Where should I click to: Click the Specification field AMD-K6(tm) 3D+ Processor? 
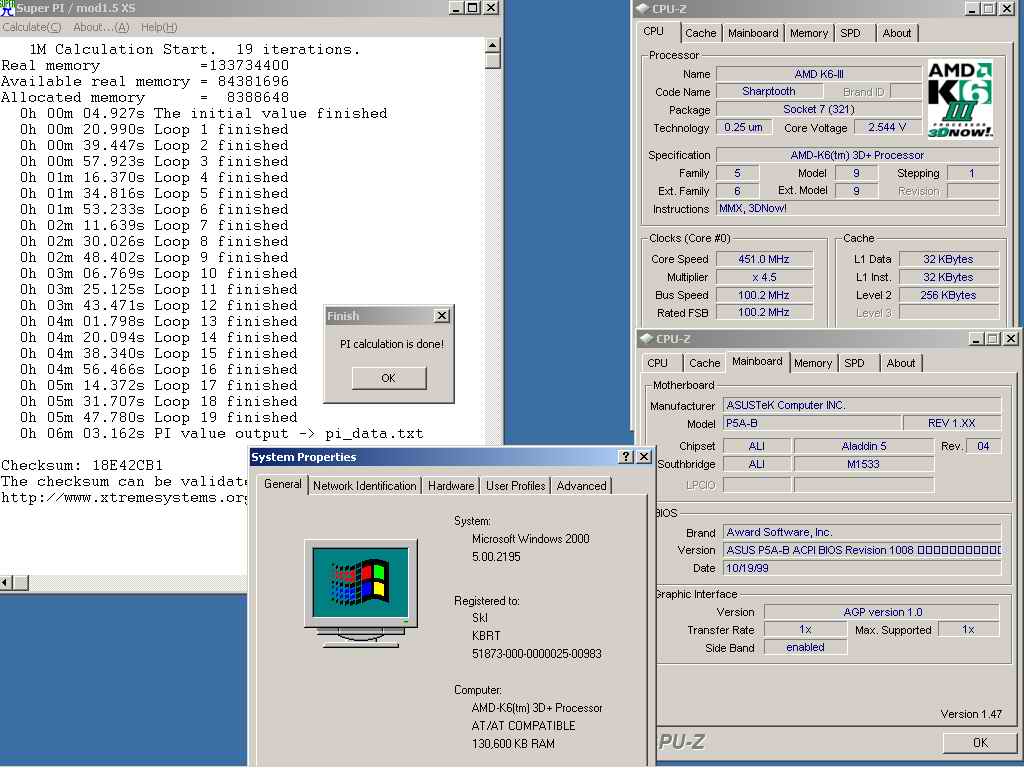[857, 155]
